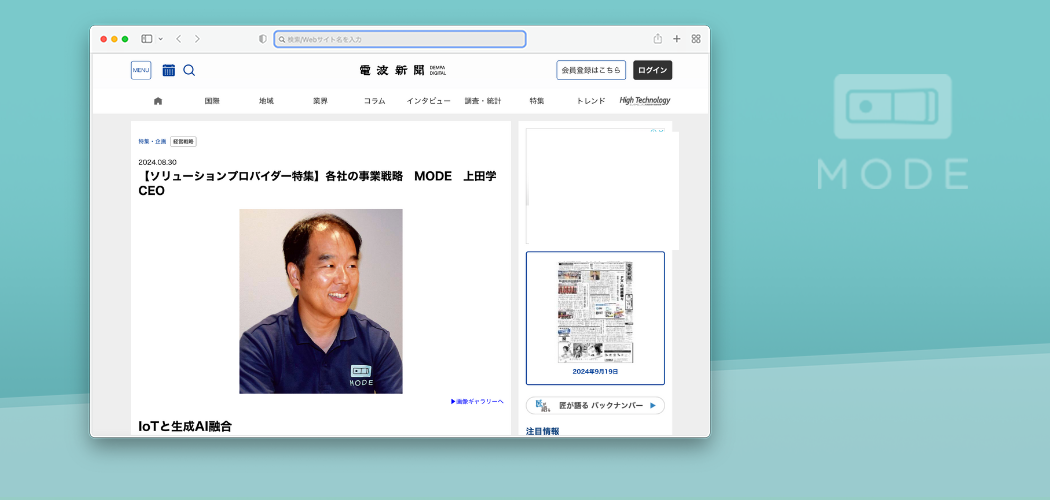Click the blue calendar icon

tap(168, 70)
